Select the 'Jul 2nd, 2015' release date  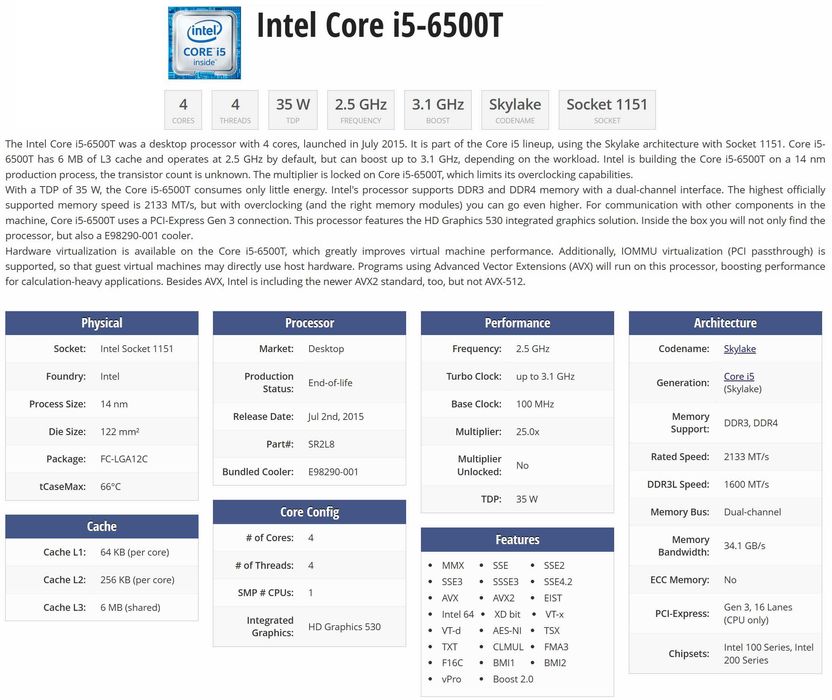tap(336, 417)
